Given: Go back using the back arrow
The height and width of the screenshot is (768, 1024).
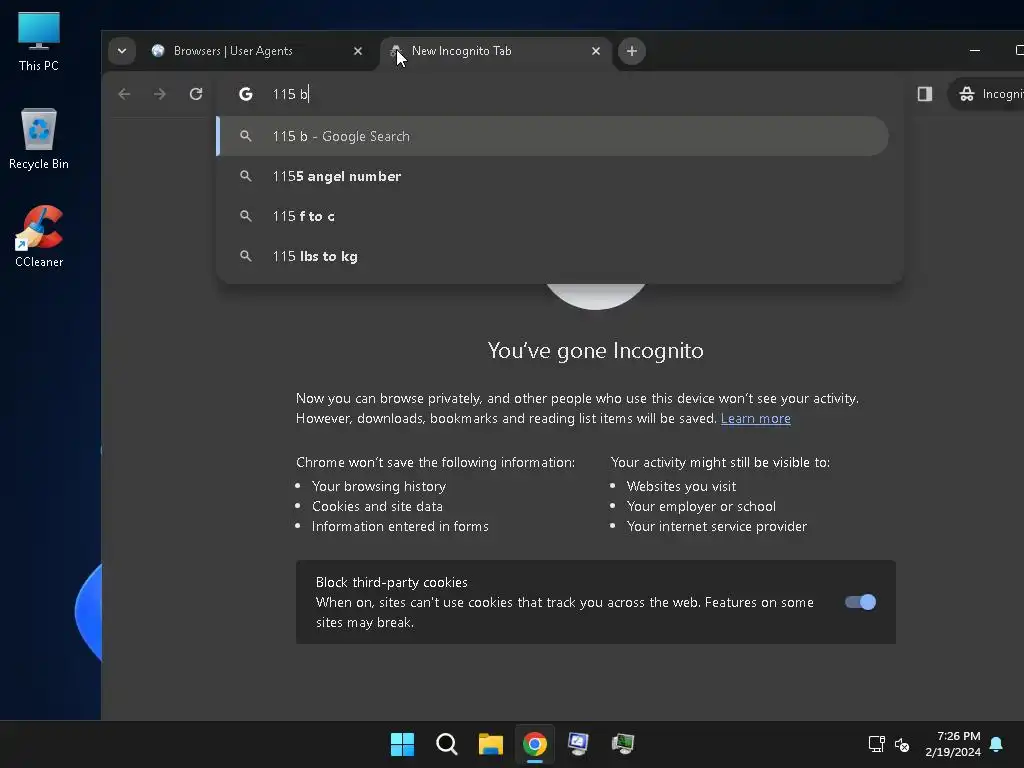Looking at the screenshot, I should (x=124, y=94).
